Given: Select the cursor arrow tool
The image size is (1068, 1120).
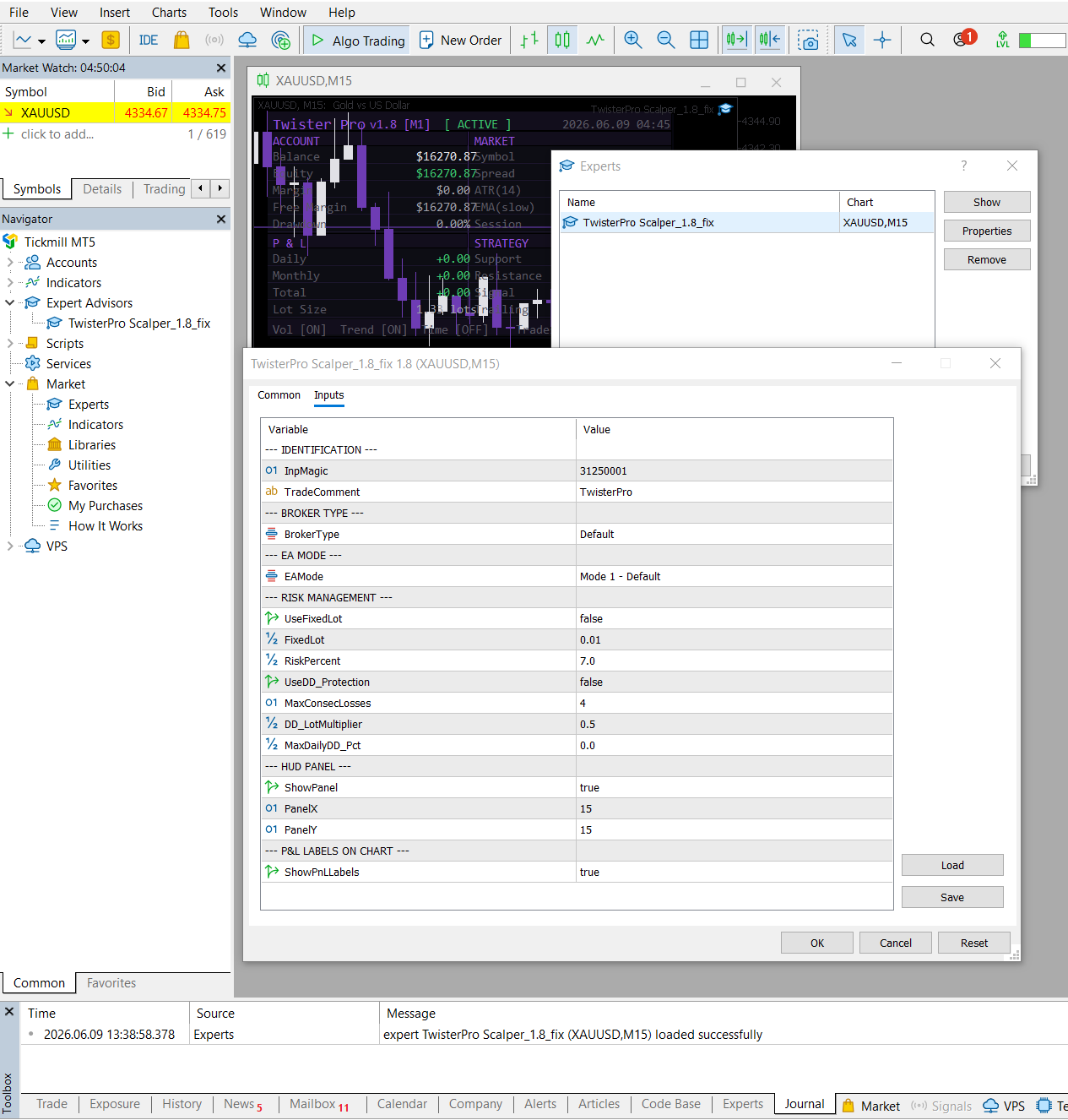Looking at the screenshot, I should coord(849,40).
